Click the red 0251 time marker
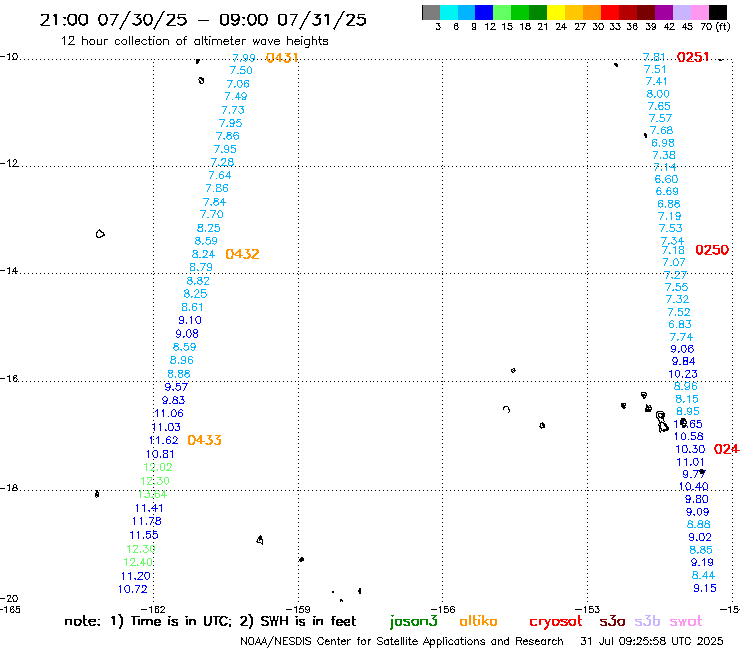Image resolution: width=740 pixels, height=650 pixels. pos(693,57)
